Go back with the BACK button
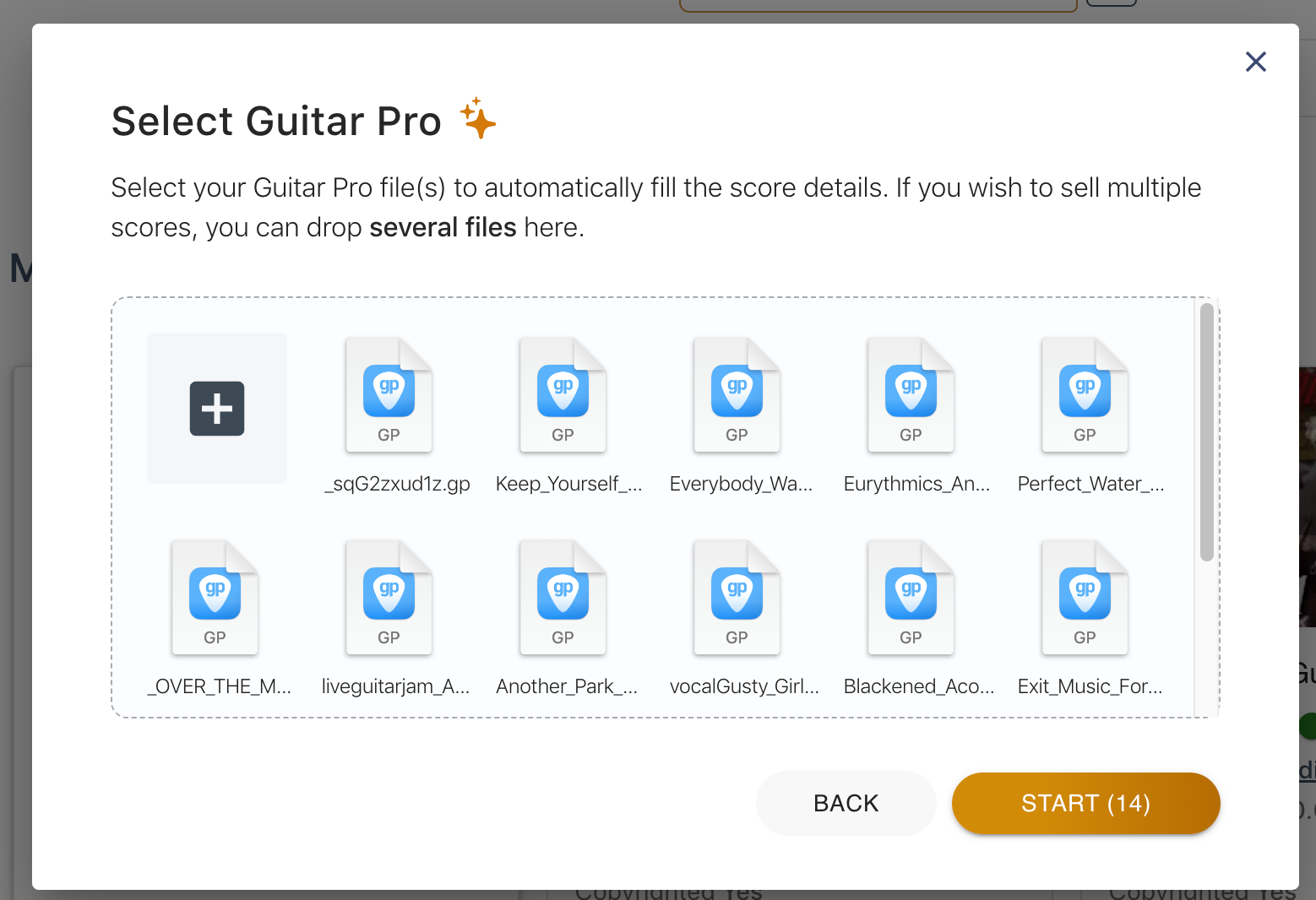This screenshot has width=1316, height=900. click(846, 803)
